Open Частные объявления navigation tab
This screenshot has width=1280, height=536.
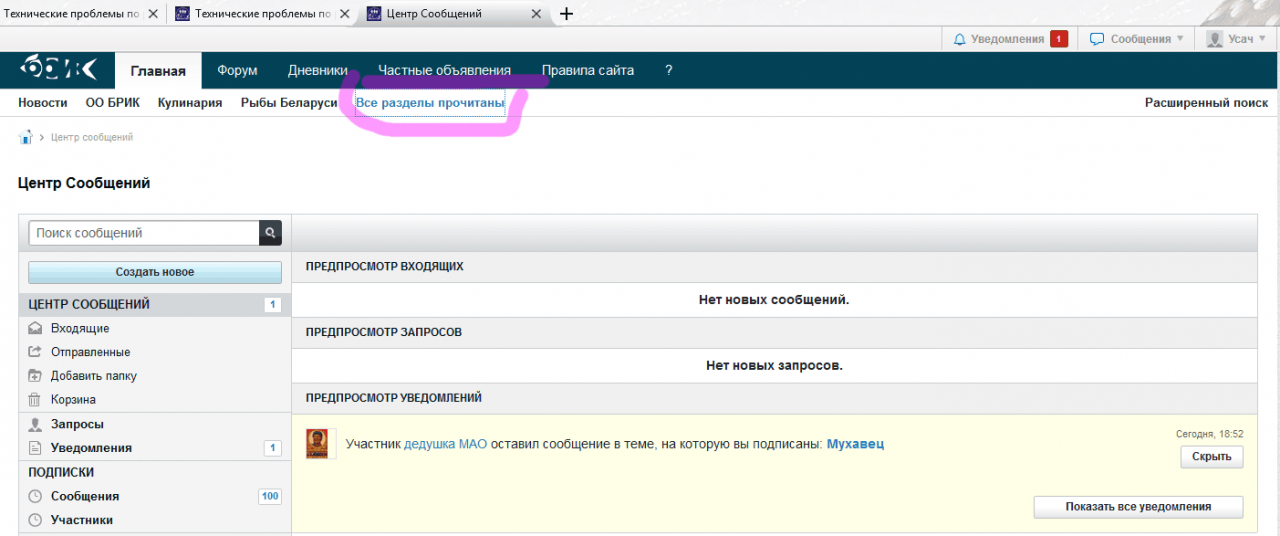pyautogui.click(x=444, y=70)
